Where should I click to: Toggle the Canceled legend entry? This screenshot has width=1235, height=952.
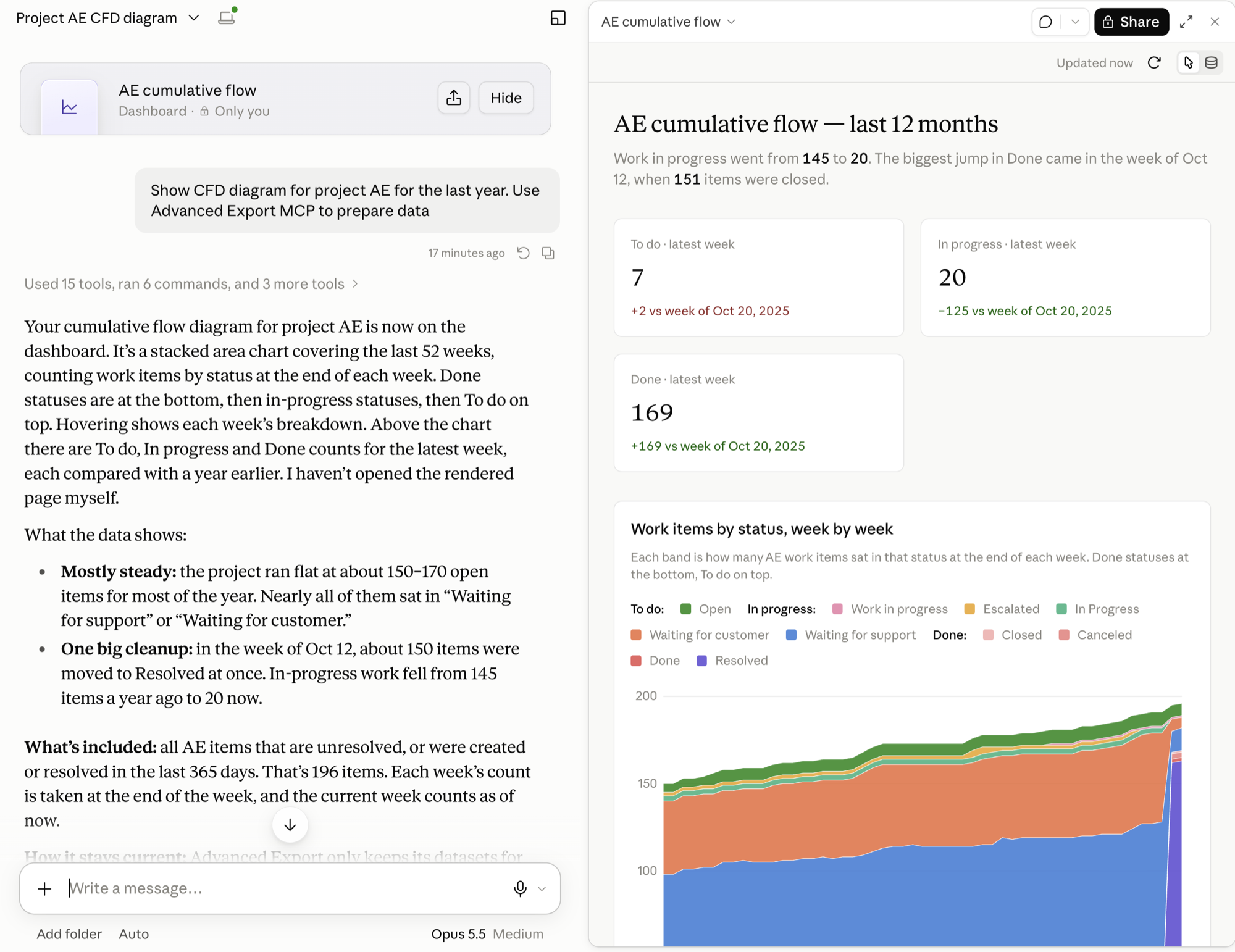click(1095, 635)
